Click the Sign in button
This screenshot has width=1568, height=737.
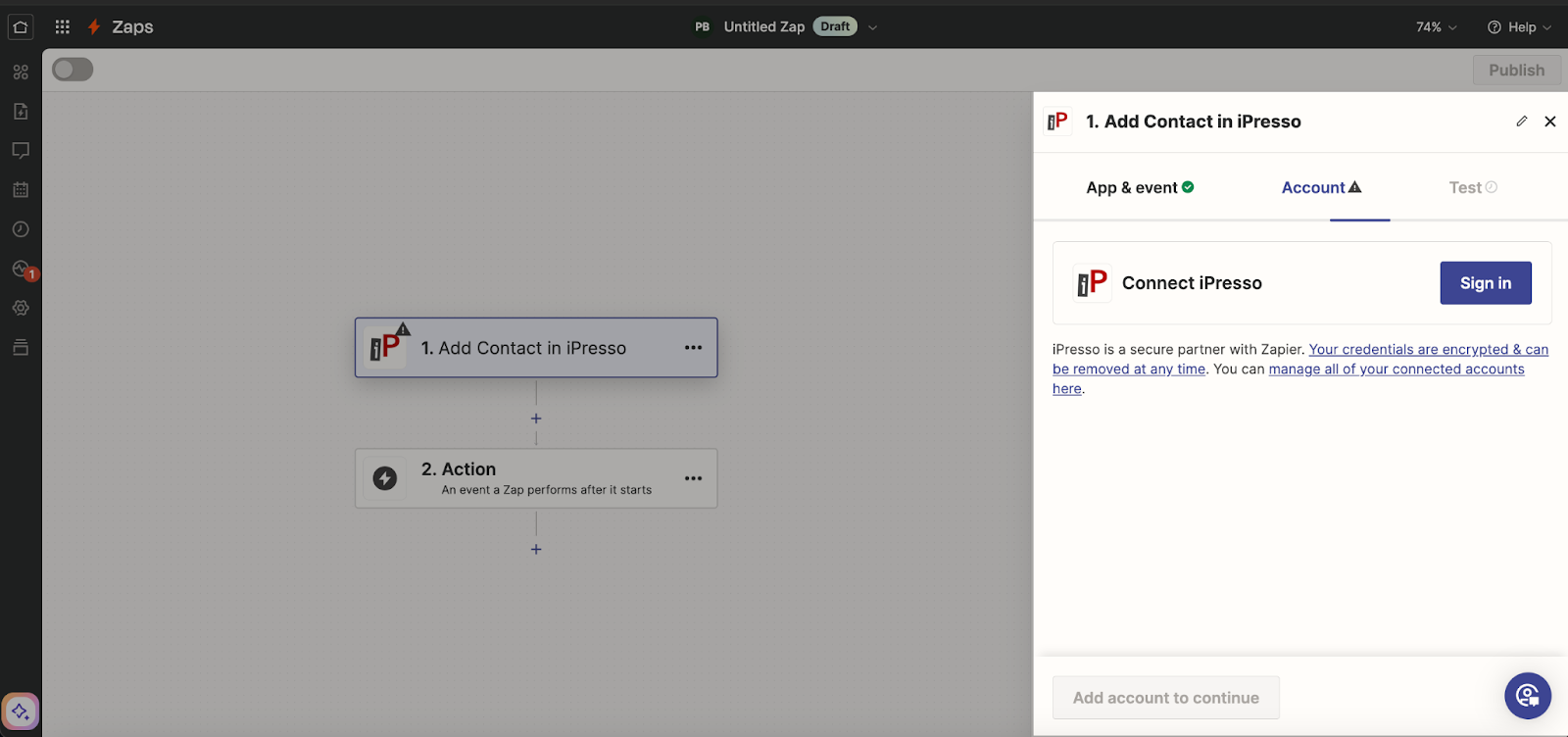tap(1486, 283)
